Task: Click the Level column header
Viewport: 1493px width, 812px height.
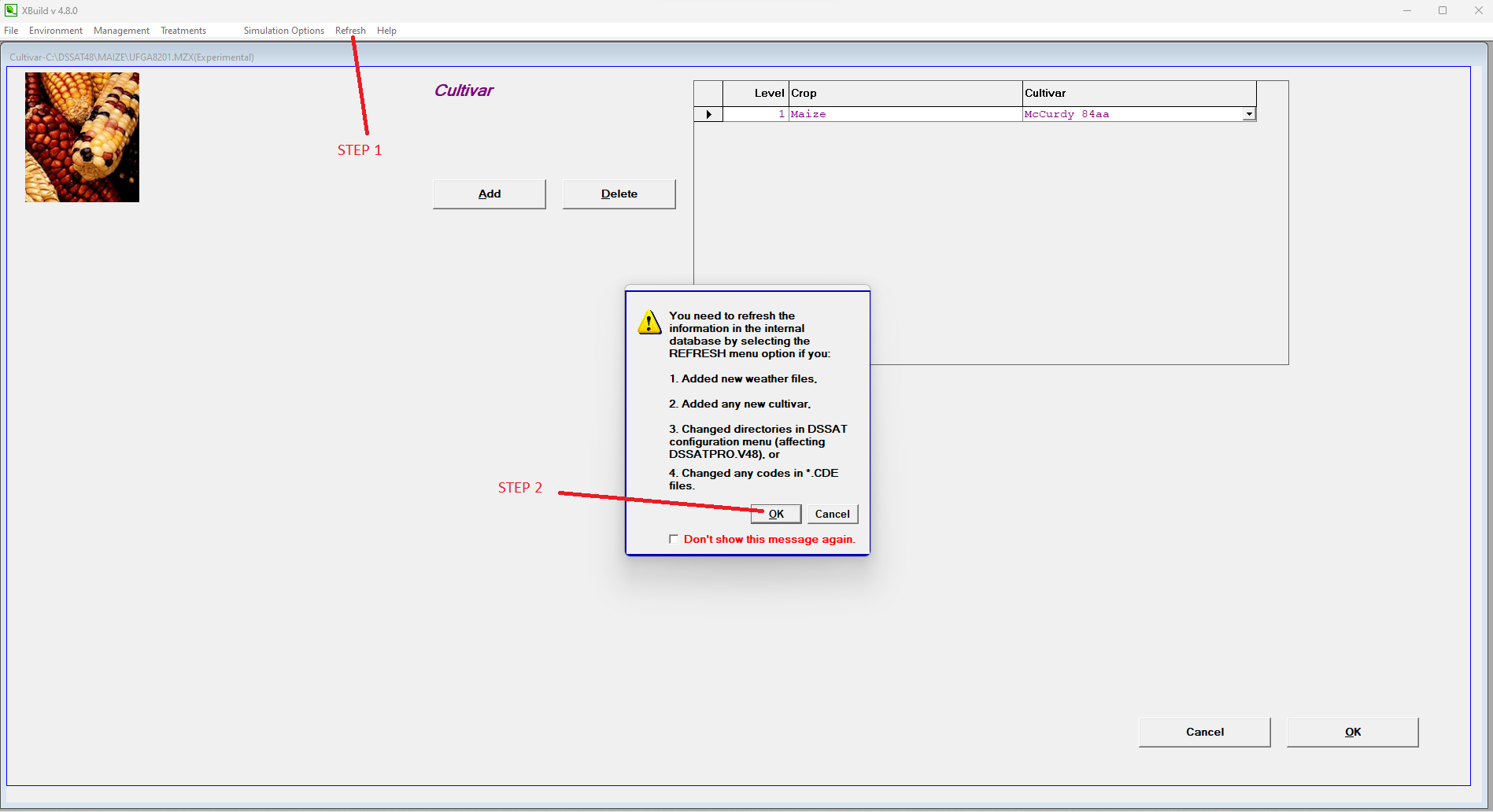Action: pos(756,93)
